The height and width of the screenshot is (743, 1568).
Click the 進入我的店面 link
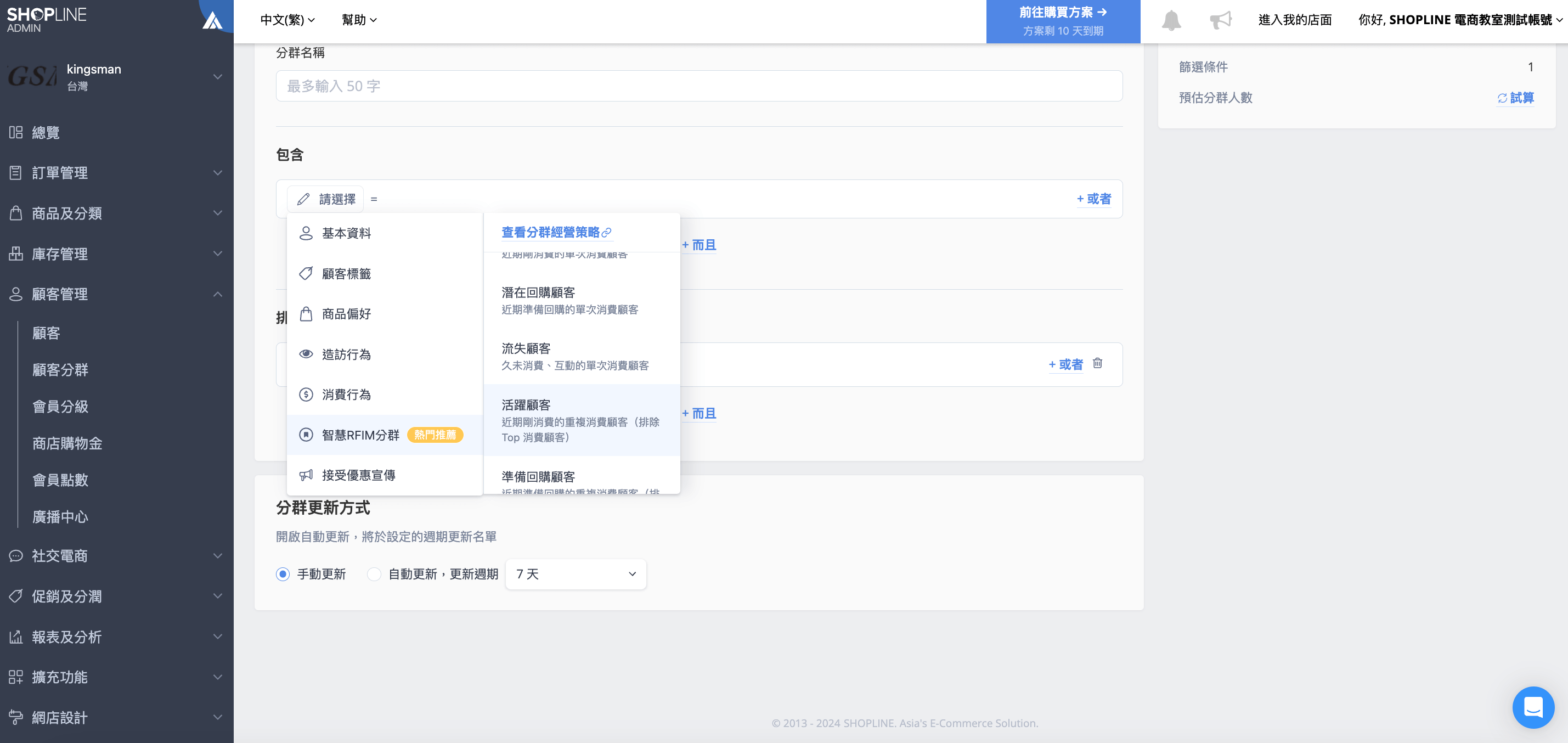1295,20
